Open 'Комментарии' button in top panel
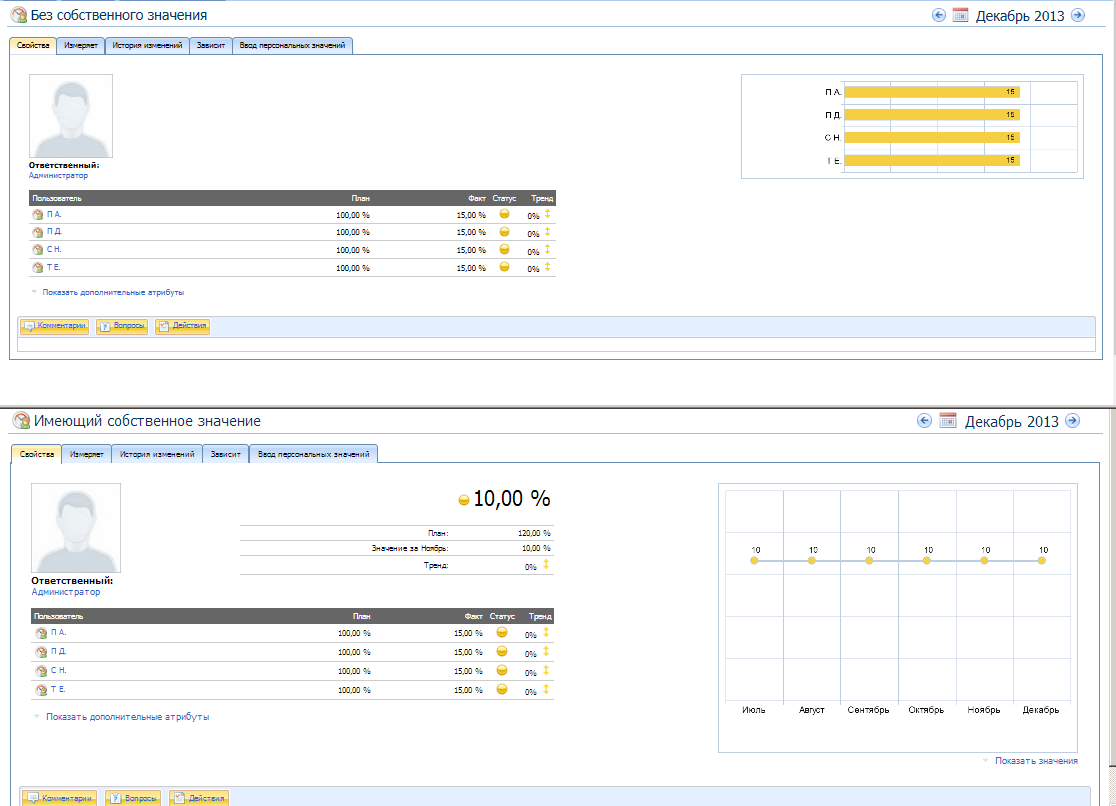1116x806 pixels. pos(55,326)
